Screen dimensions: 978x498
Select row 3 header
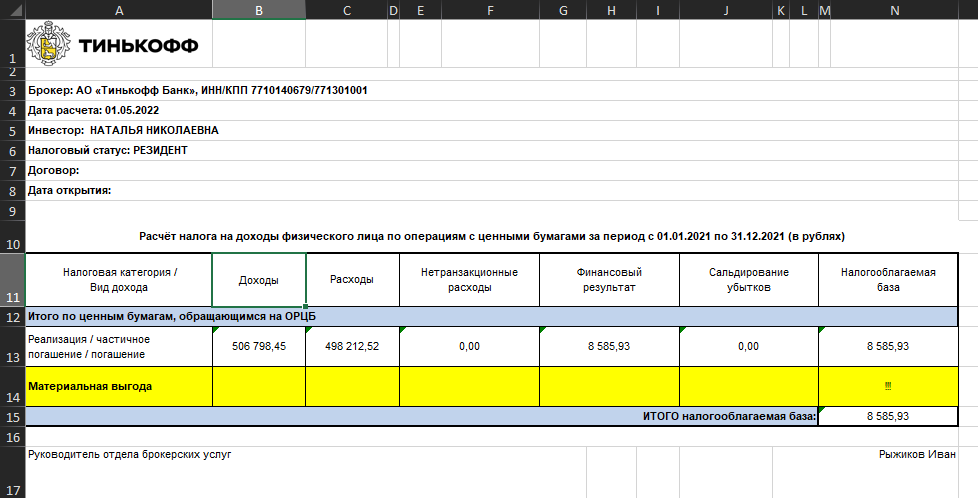(x=12, y=90)
